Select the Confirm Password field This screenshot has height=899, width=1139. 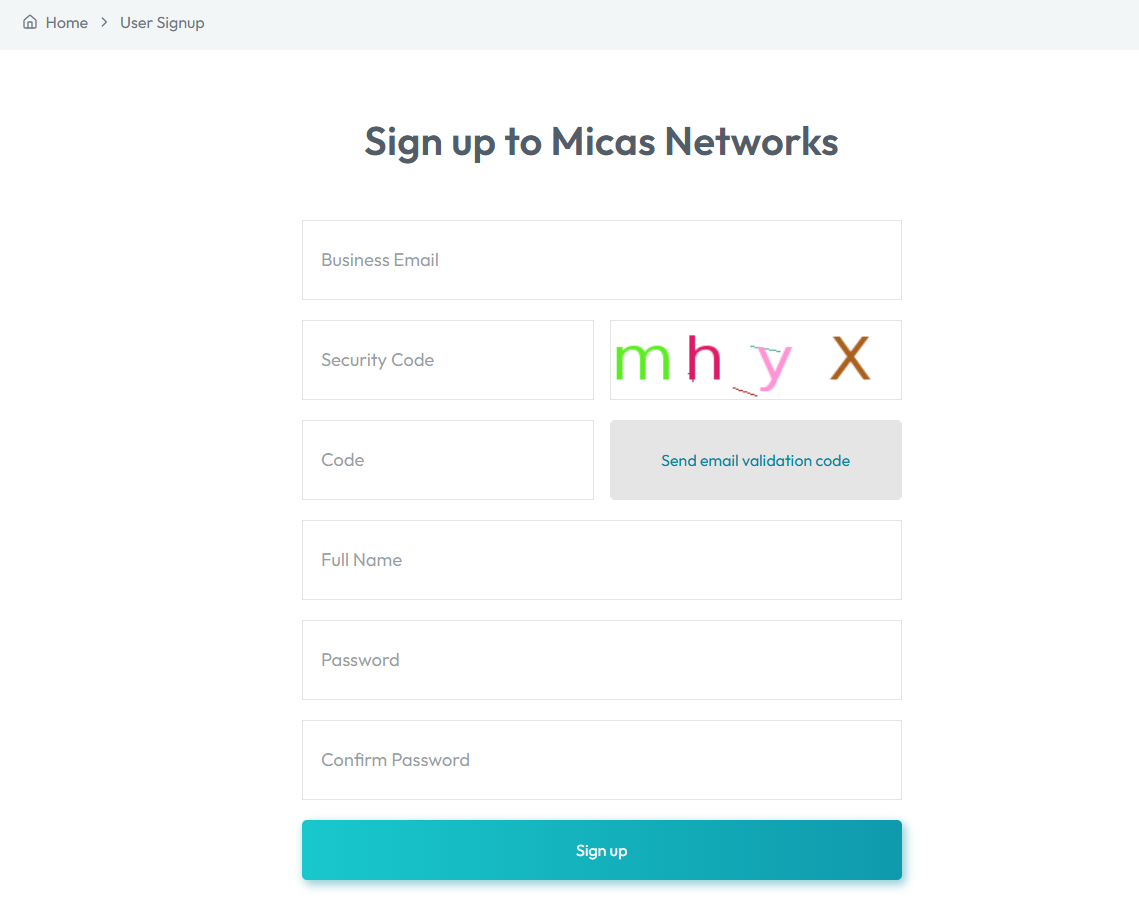(601, 760)
